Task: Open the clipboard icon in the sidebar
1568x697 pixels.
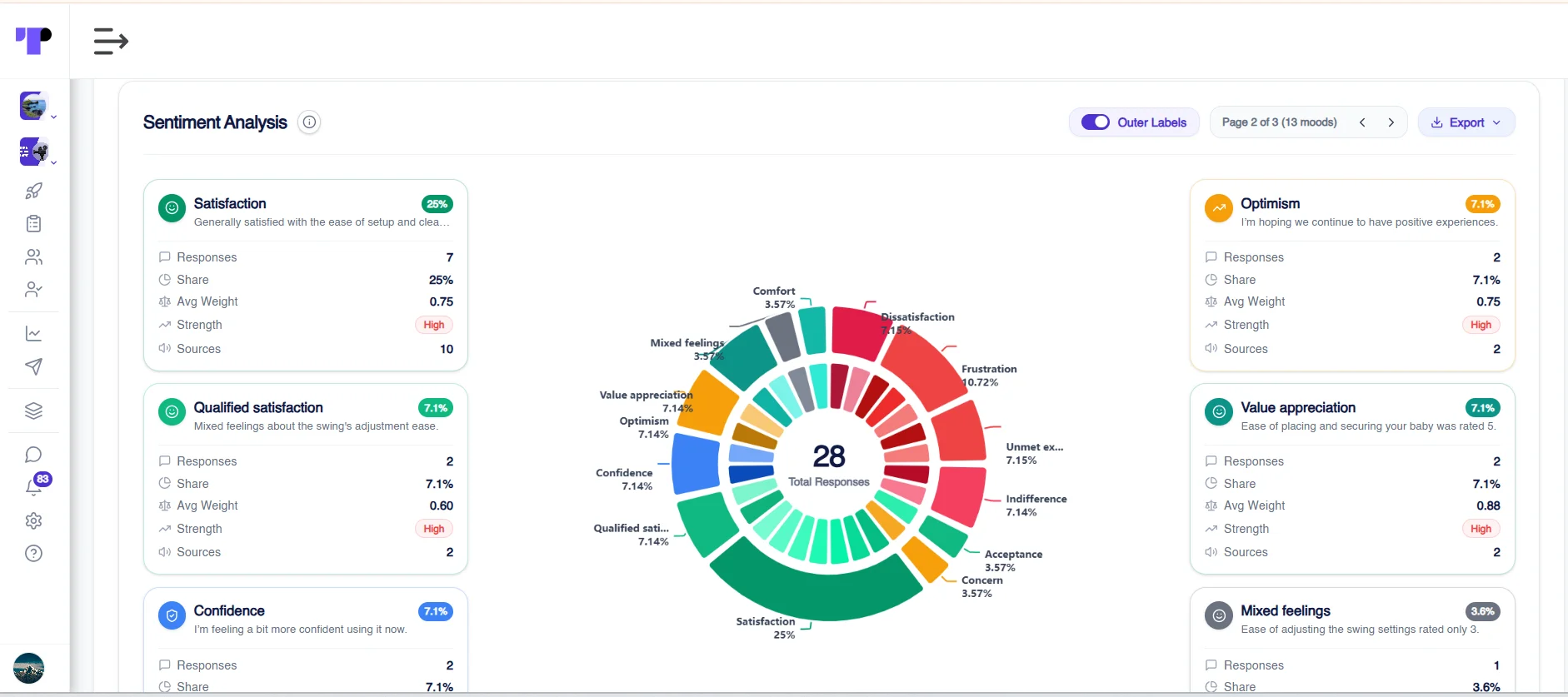Action: pyautogui.click(x=33, y=223)
